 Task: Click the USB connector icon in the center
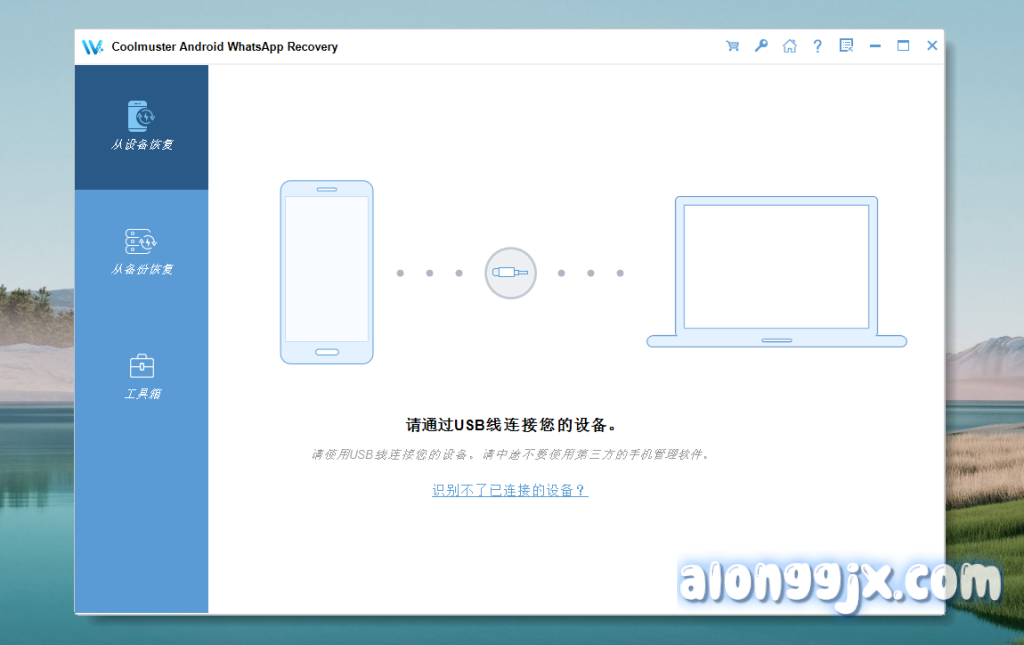[x=510, y=272]
